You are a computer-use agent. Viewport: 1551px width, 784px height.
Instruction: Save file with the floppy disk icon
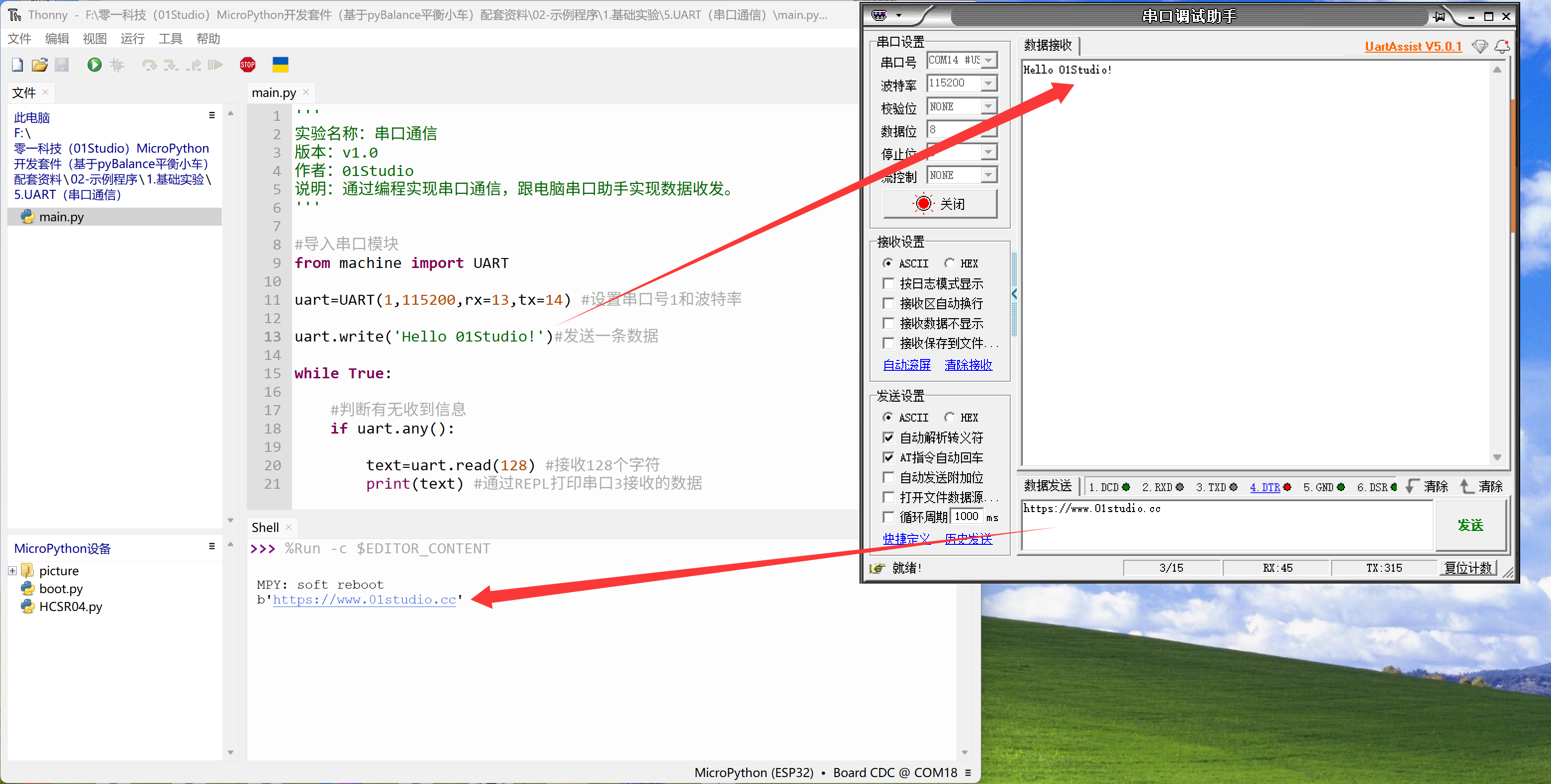tap(62, 65)
